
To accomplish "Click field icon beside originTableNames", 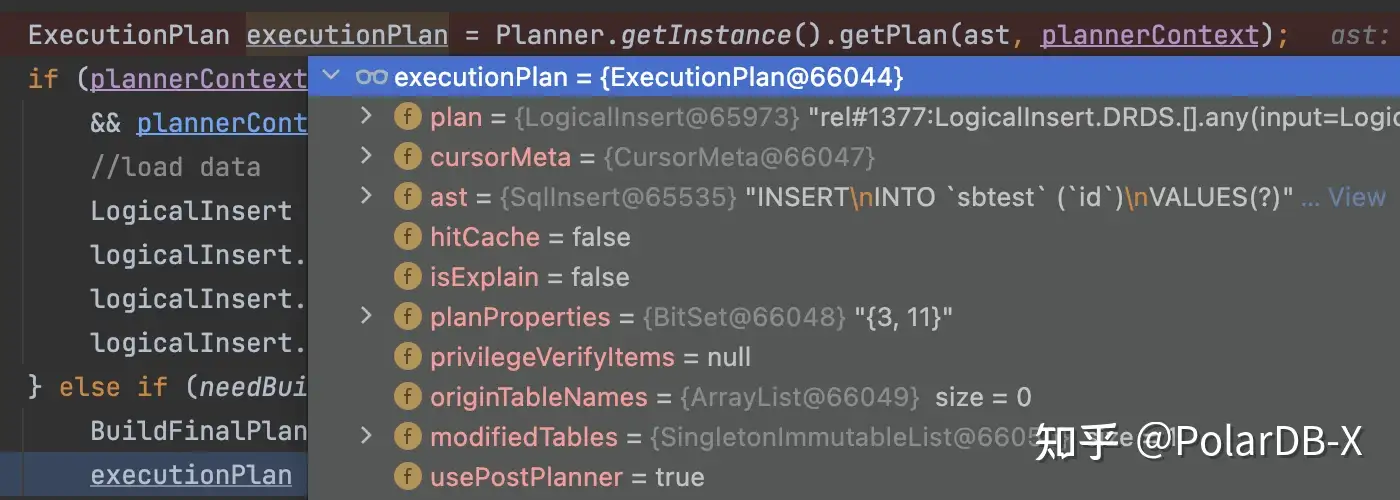I will pos(407,397).
